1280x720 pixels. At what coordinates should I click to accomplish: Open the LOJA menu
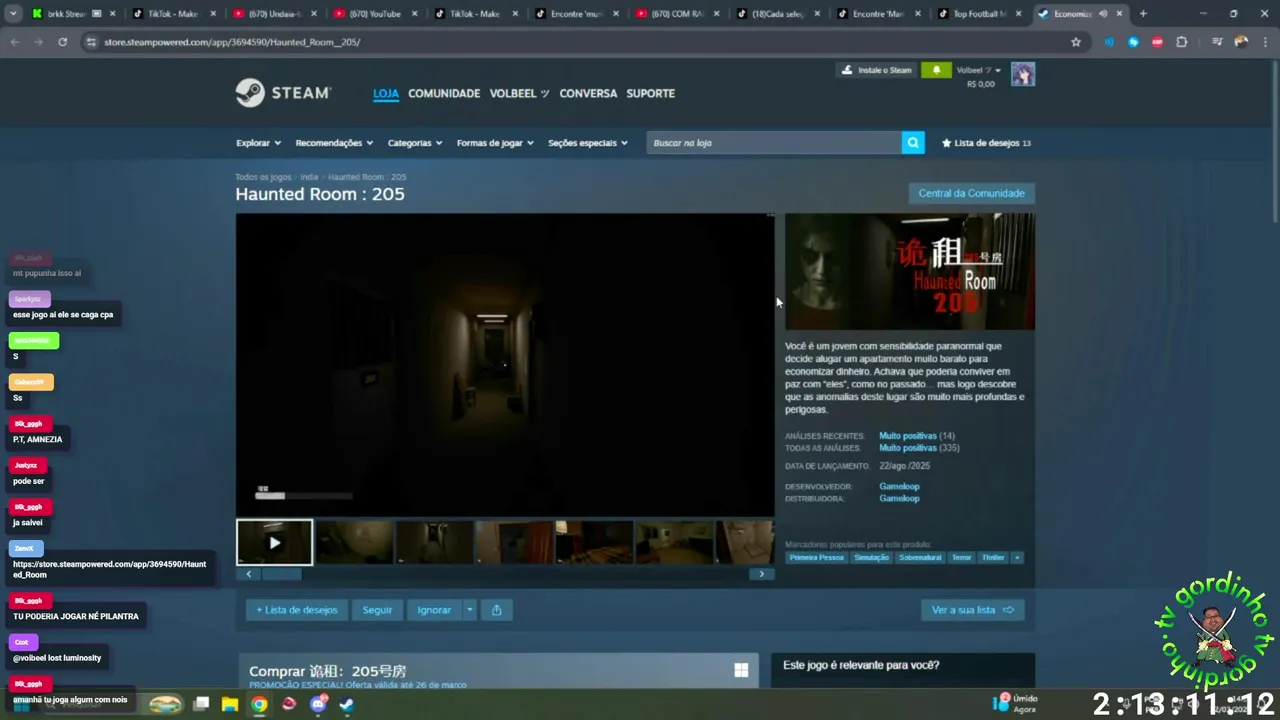pyautogui.click(x=386, y=93)
